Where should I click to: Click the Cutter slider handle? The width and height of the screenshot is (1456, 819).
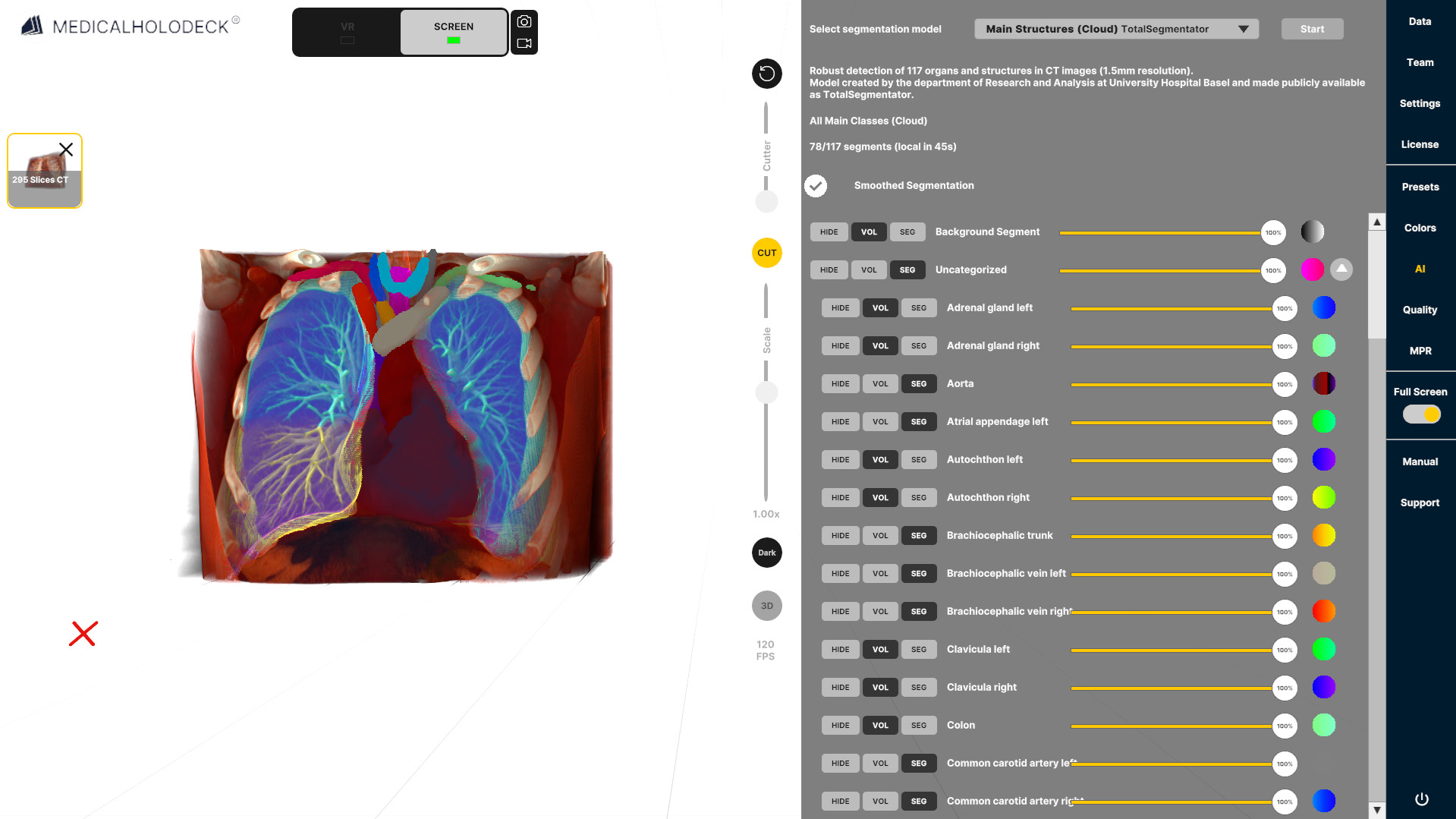[767, 202]
